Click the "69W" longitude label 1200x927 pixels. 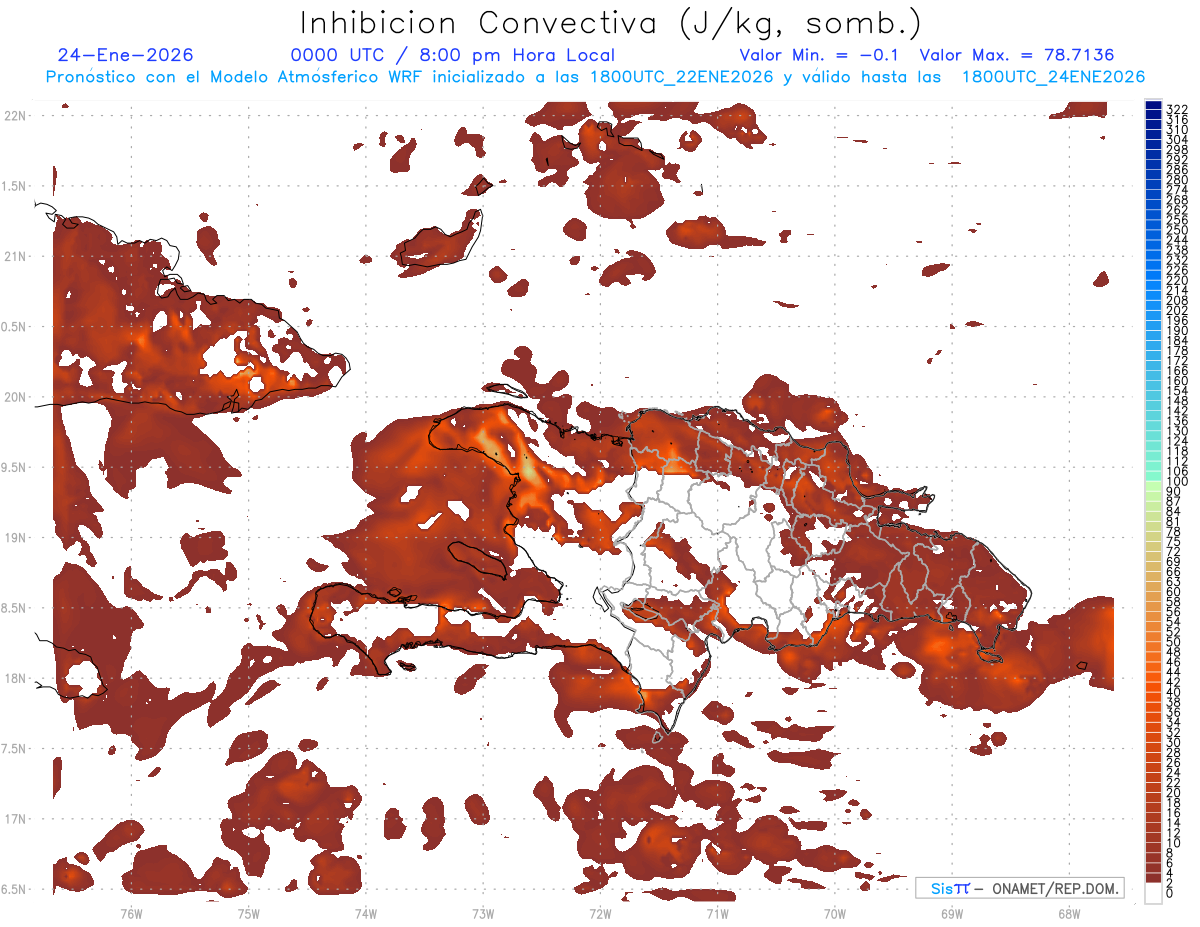(x=952, y=913)
